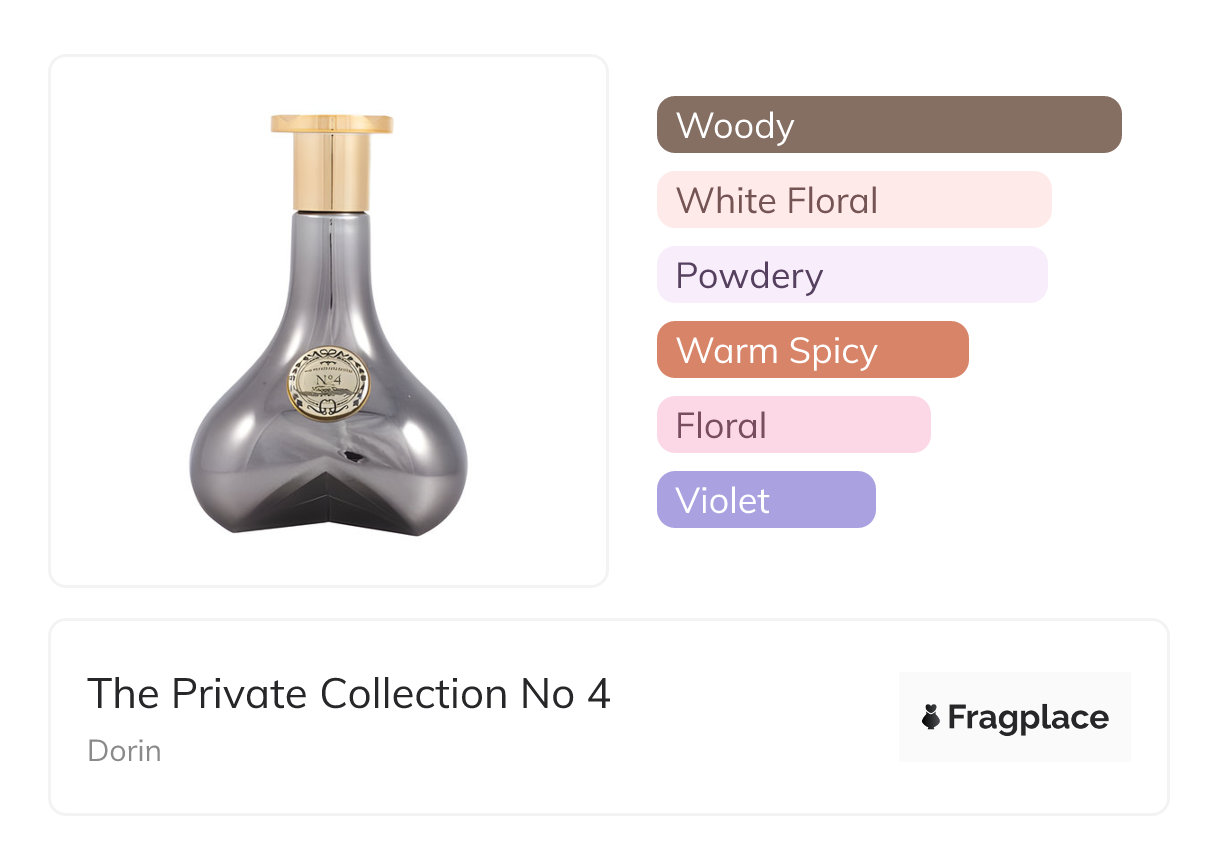This screenshot has height=864, width=1218.
Task: Choose the Powdery accord bar
Action: [x=851, y=275]
